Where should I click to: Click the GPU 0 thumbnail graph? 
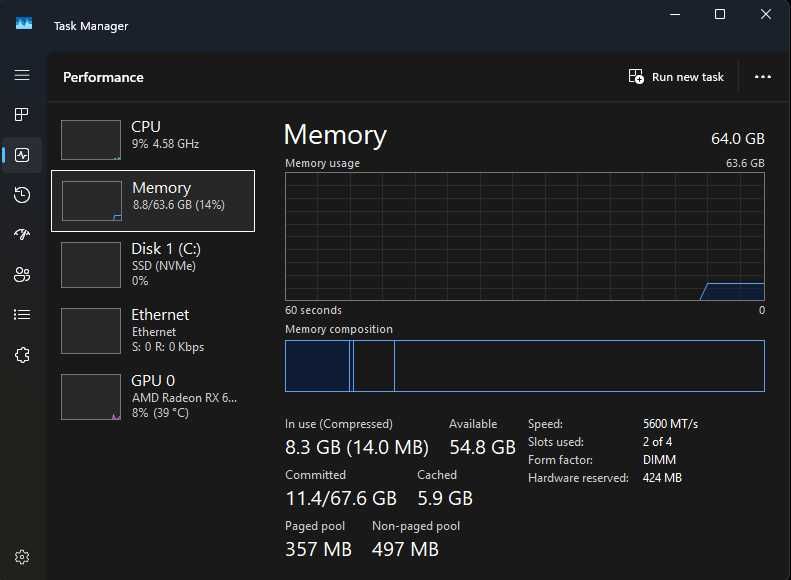point(91,397)
